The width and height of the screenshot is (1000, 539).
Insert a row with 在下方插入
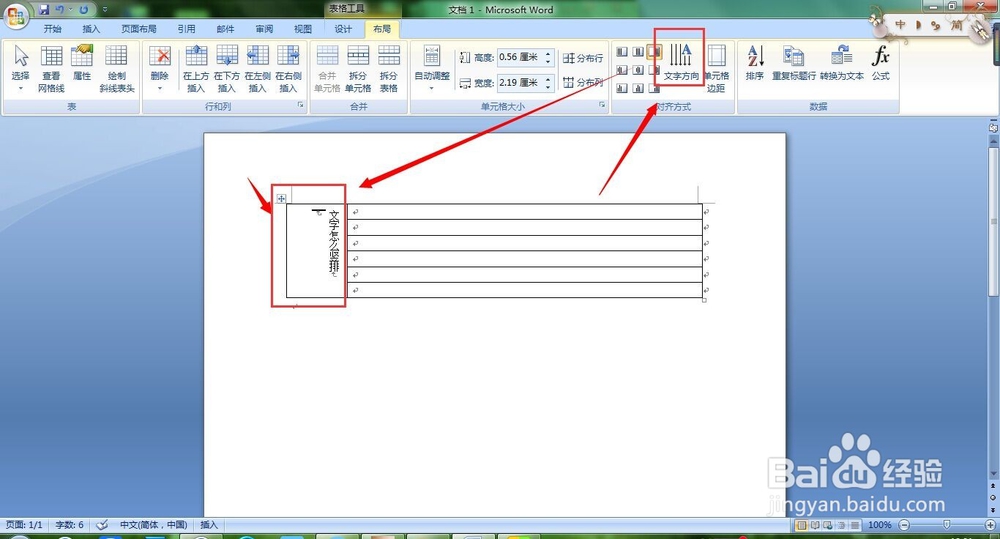pos(226,68)
